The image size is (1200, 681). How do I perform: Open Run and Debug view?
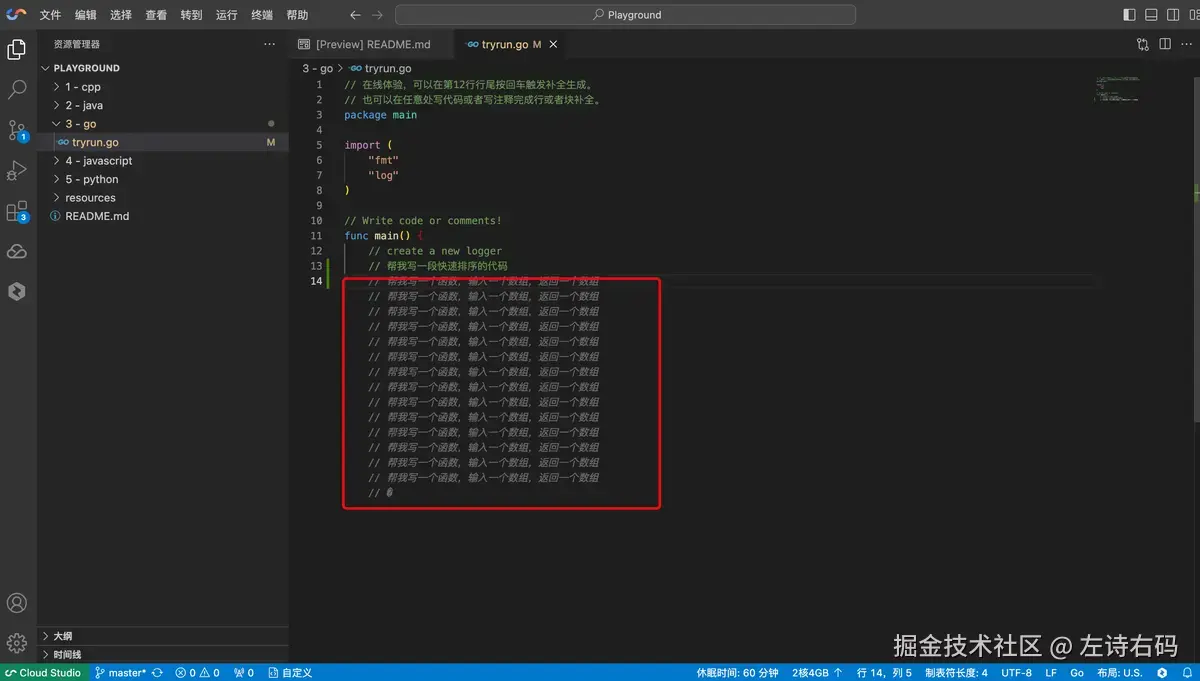(17, 171)
